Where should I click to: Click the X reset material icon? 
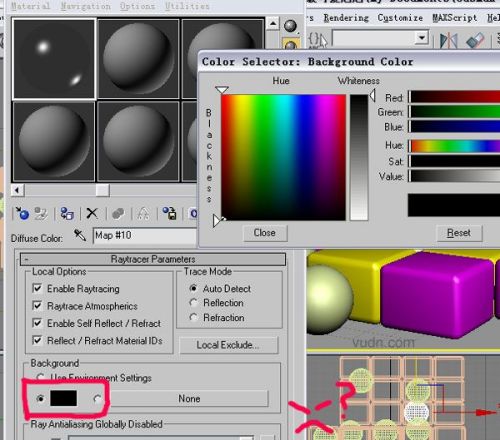tap(92, 213)
